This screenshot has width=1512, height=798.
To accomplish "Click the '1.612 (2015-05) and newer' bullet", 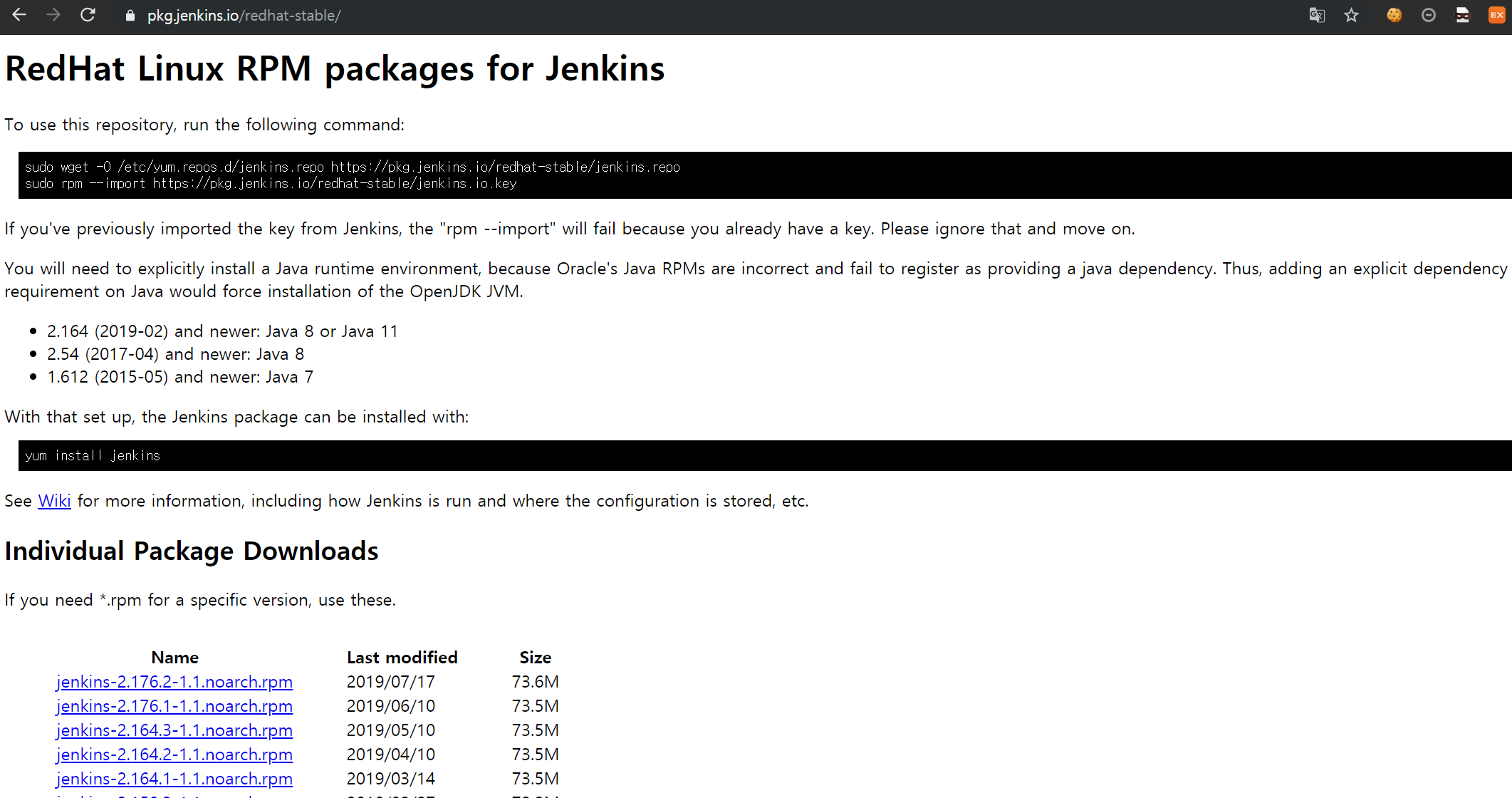I will pyautogui.click(x=180, y=377).
